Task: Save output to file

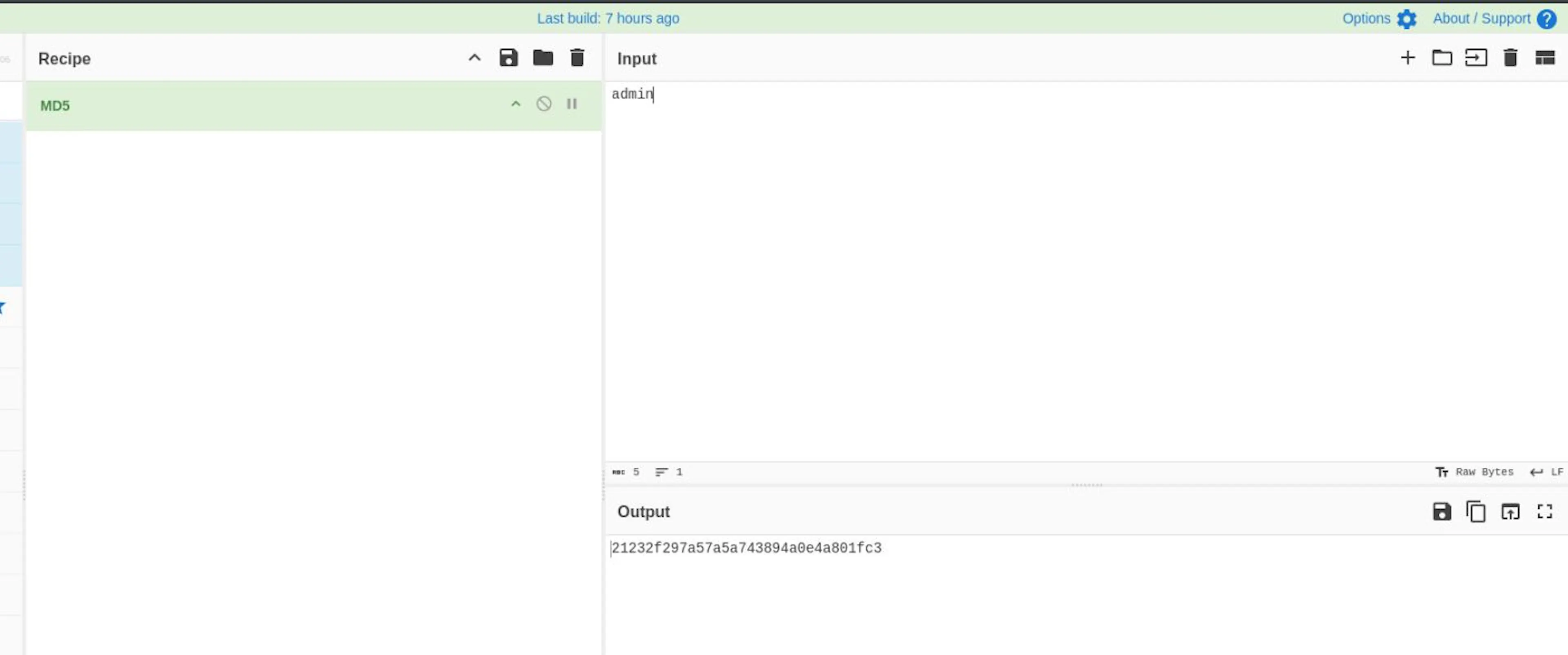Action: [1441, 511]
